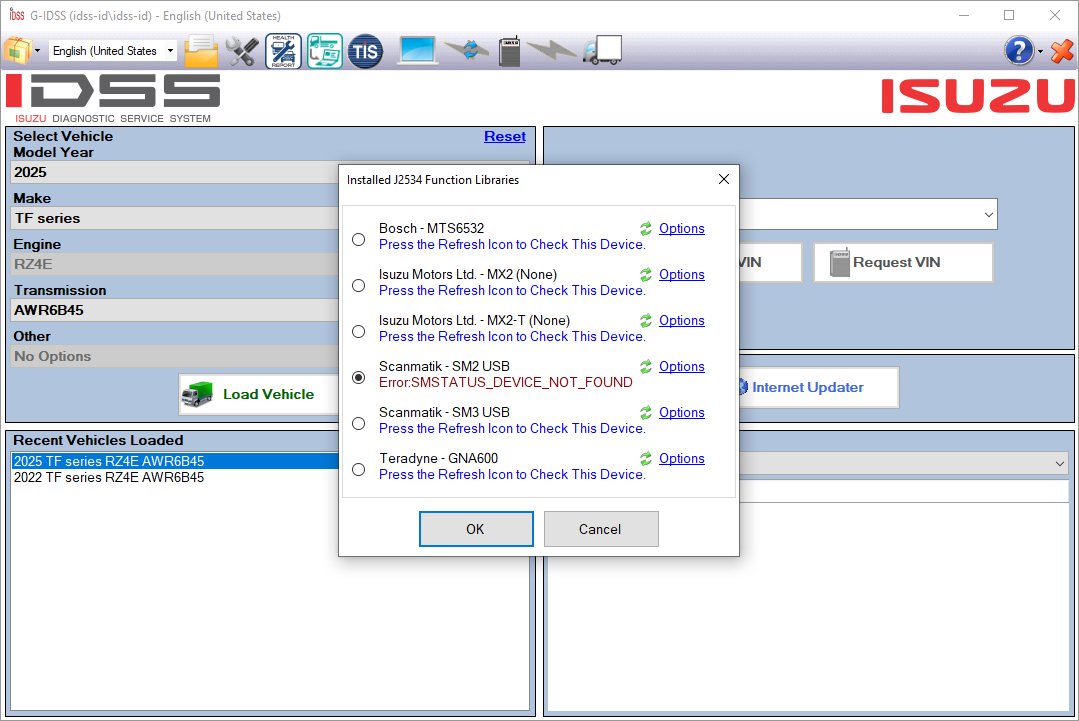The width and height of the screenshot is (1079, 721).
Task: Open the blue Help question mark icon
Action: coord(1018,51)
